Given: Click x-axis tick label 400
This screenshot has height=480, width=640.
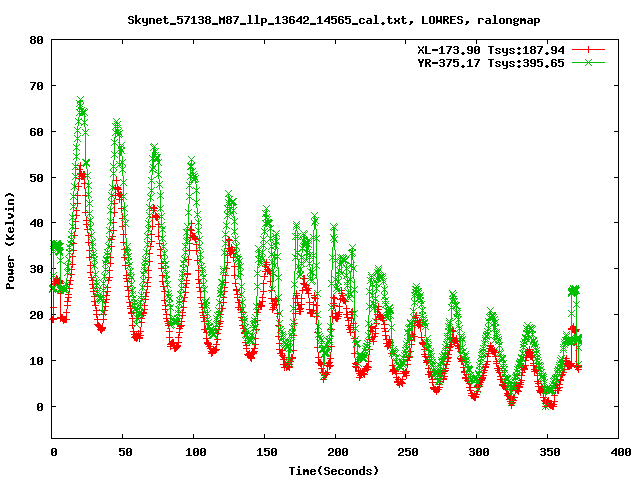Looking at the screenshot, I should (621, 452).
